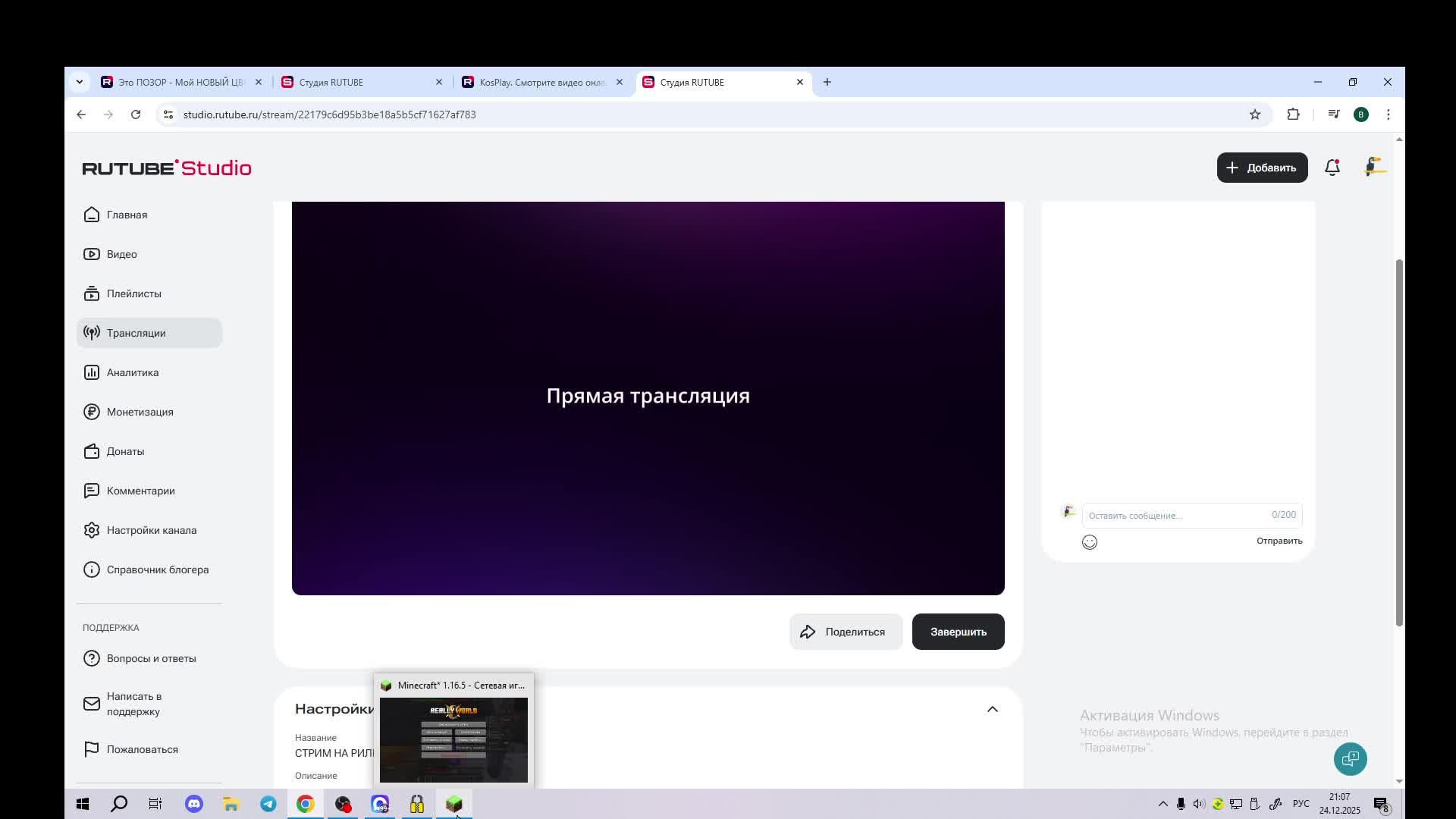The image size is (1456, 819).
Task: Switch to the KosPlay browser tab
Action: point(538,82)
